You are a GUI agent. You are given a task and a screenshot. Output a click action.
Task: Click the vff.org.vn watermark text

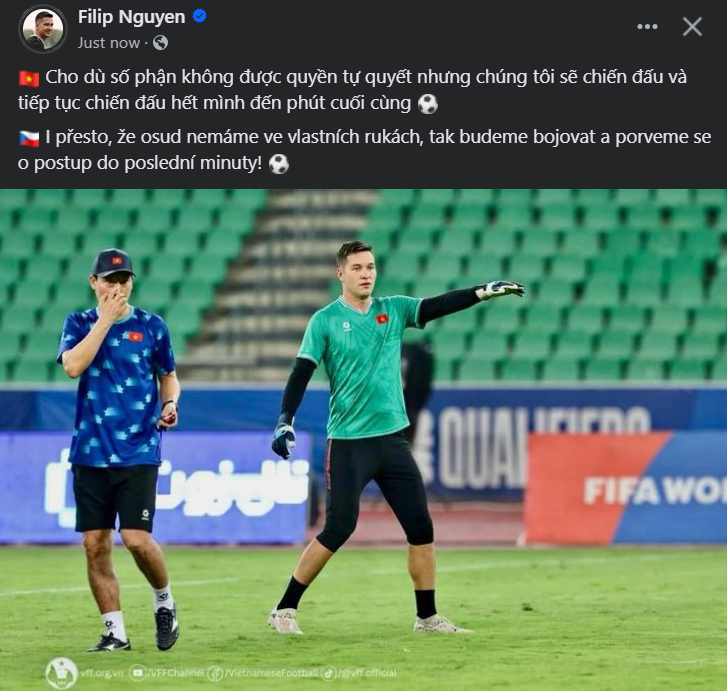point(102,672)
